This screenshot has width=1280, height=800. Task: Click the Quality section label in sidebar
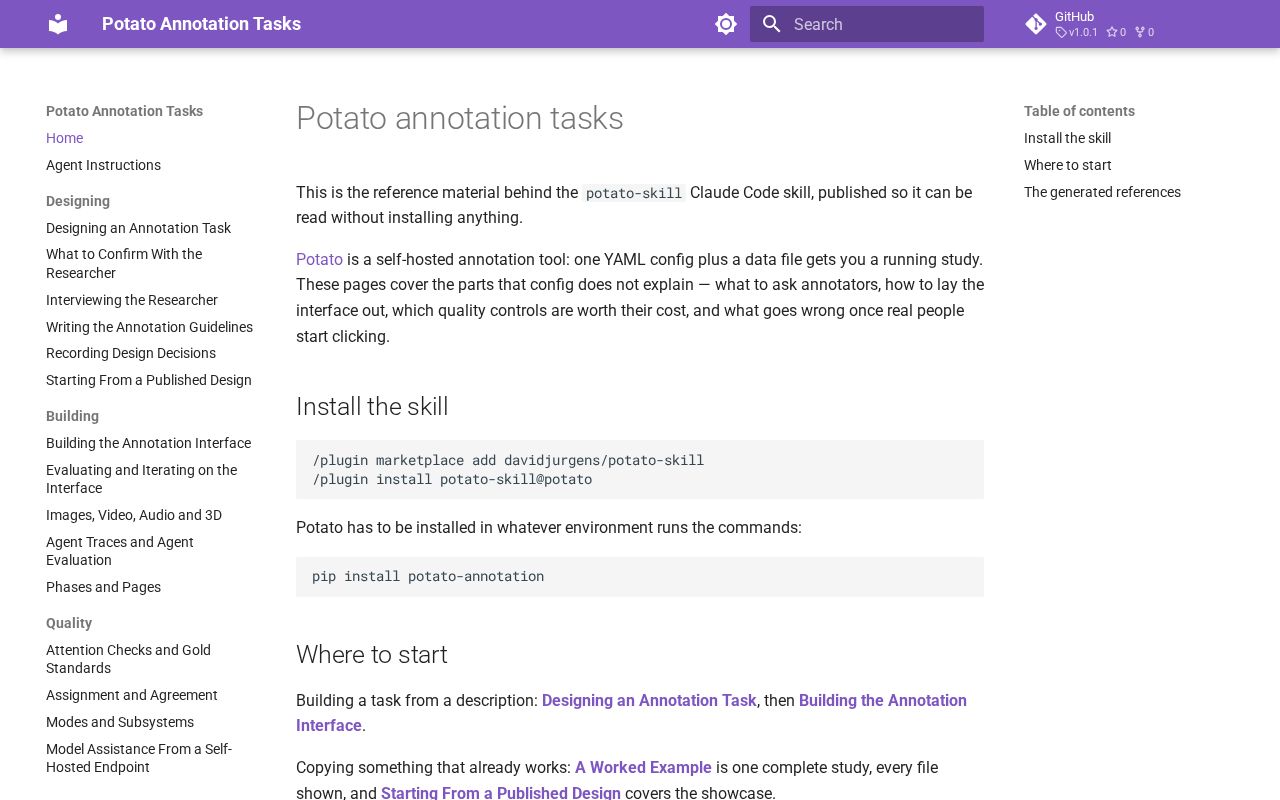[x=69, y=623]
